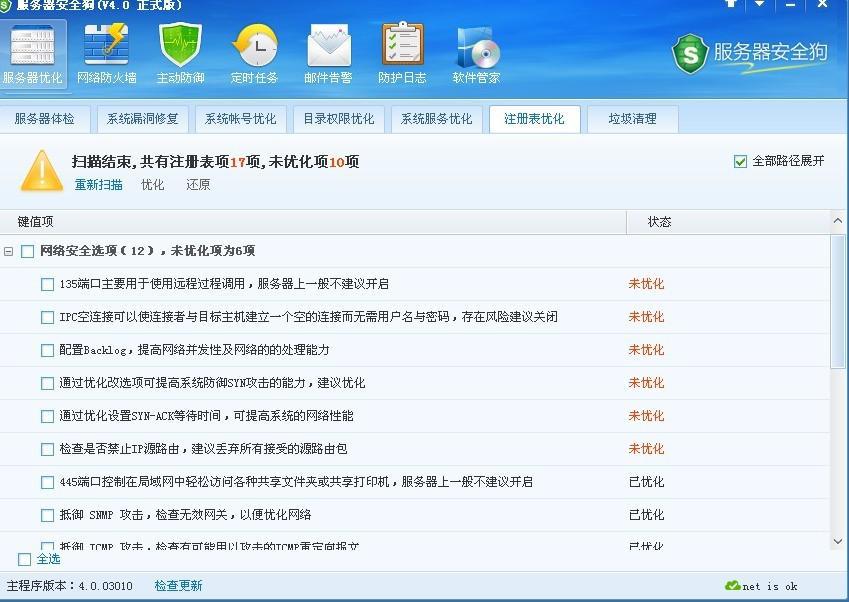Viewport: 849px width, 602px height.
Task: Open the 邮件告警 module
Action: [x=329, y=52]
